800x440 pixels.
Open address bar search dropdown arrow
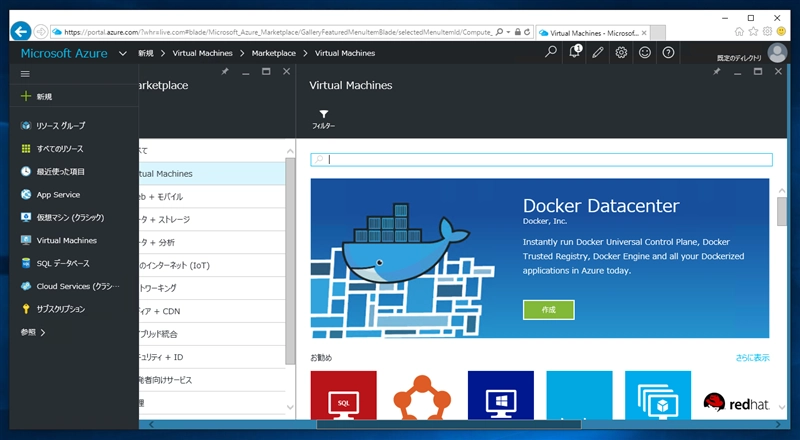[x=508, y=32]
